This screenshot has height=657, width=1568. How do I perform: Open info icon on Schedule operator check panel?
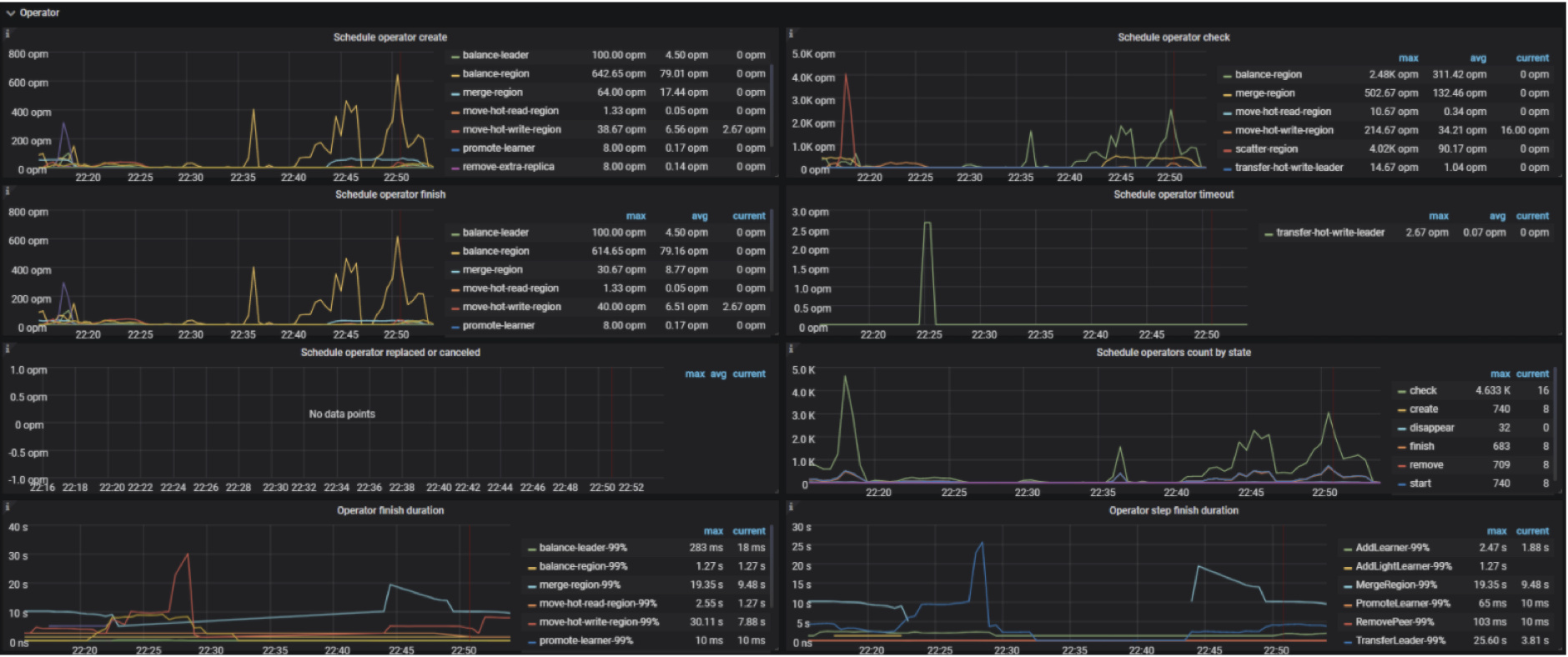[791, 34]
